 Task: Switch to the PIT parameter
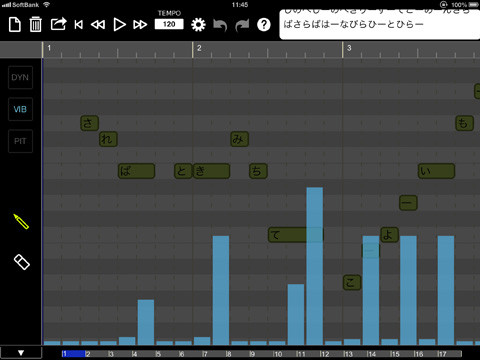20,141
